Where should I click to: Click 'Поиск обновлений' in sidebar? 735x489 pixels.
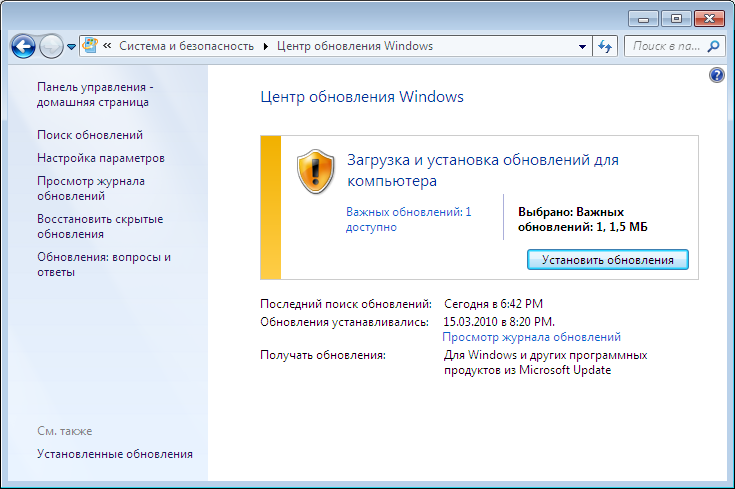pyautogui.click(x=90, y=135)
